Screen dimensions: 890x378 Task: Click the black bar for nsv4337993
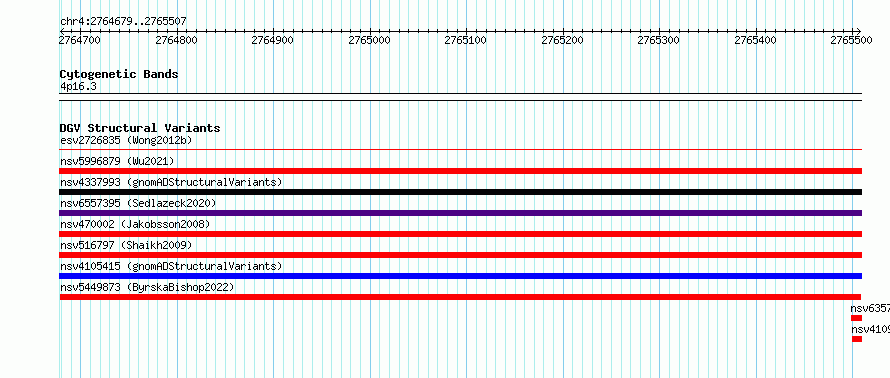(460, 192)
